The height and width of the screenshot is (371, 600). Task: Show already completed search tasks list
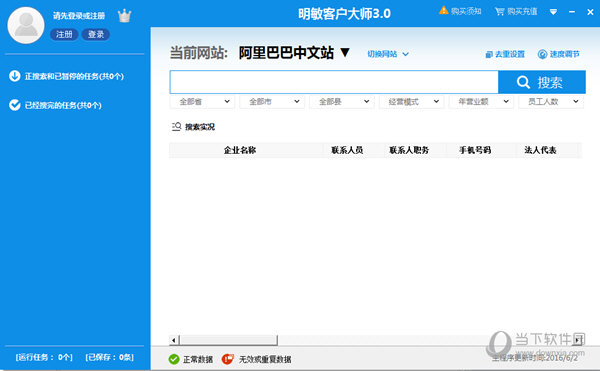[x=55, y=105]
